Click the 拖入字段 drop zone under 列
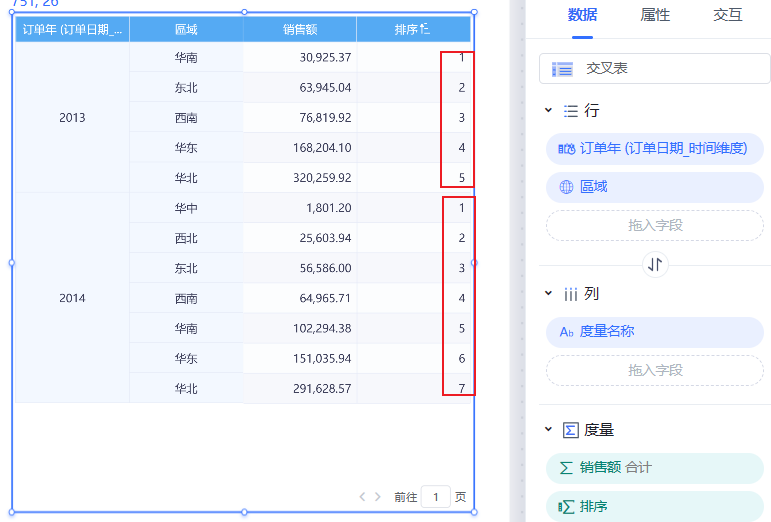 click(x=654, y=370)
